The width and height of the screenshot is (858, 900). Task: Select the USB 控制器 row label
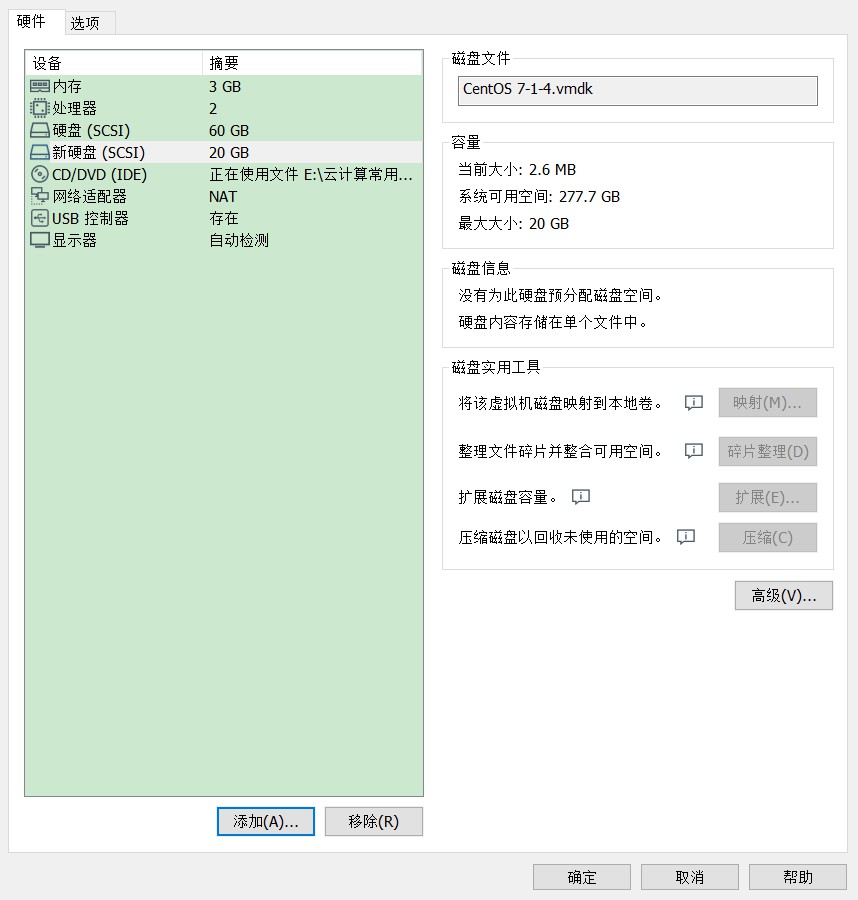[x=90, y=218]
